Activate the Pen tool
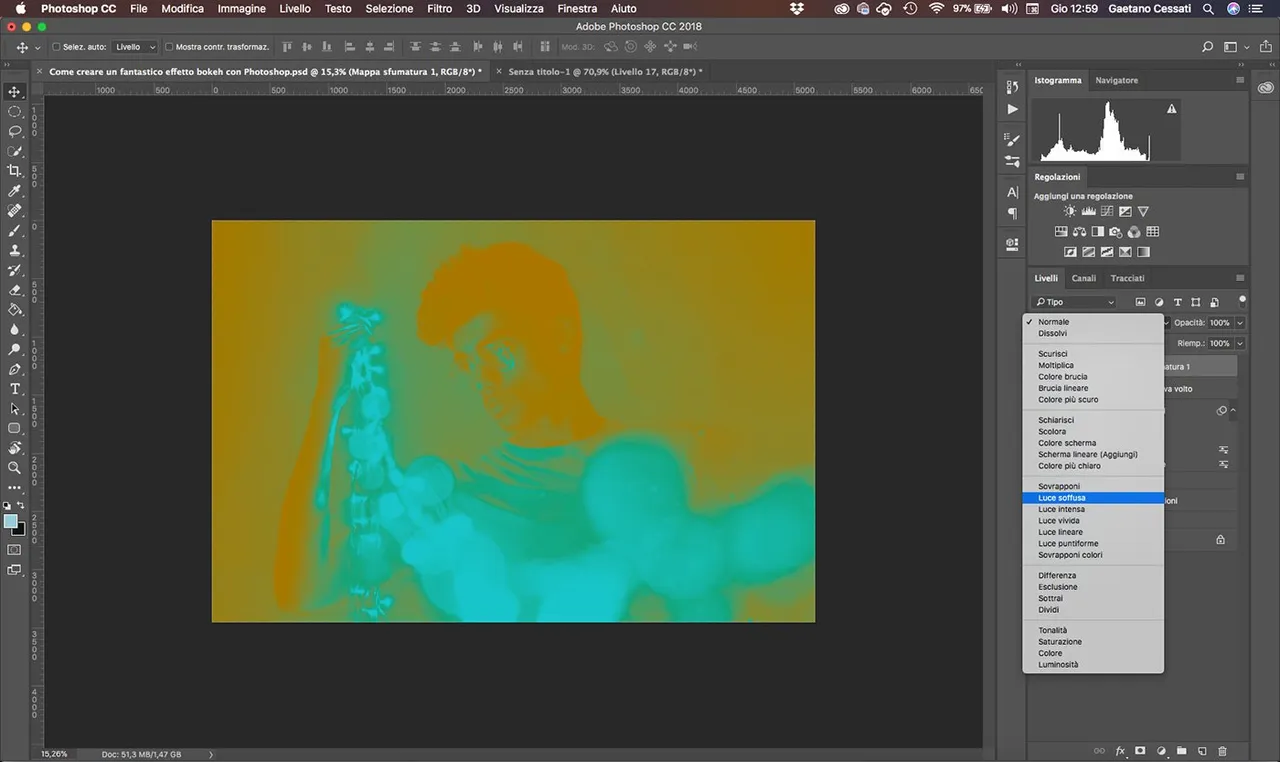The width and height of the screenshot is (1280, 762). point(15,369)
